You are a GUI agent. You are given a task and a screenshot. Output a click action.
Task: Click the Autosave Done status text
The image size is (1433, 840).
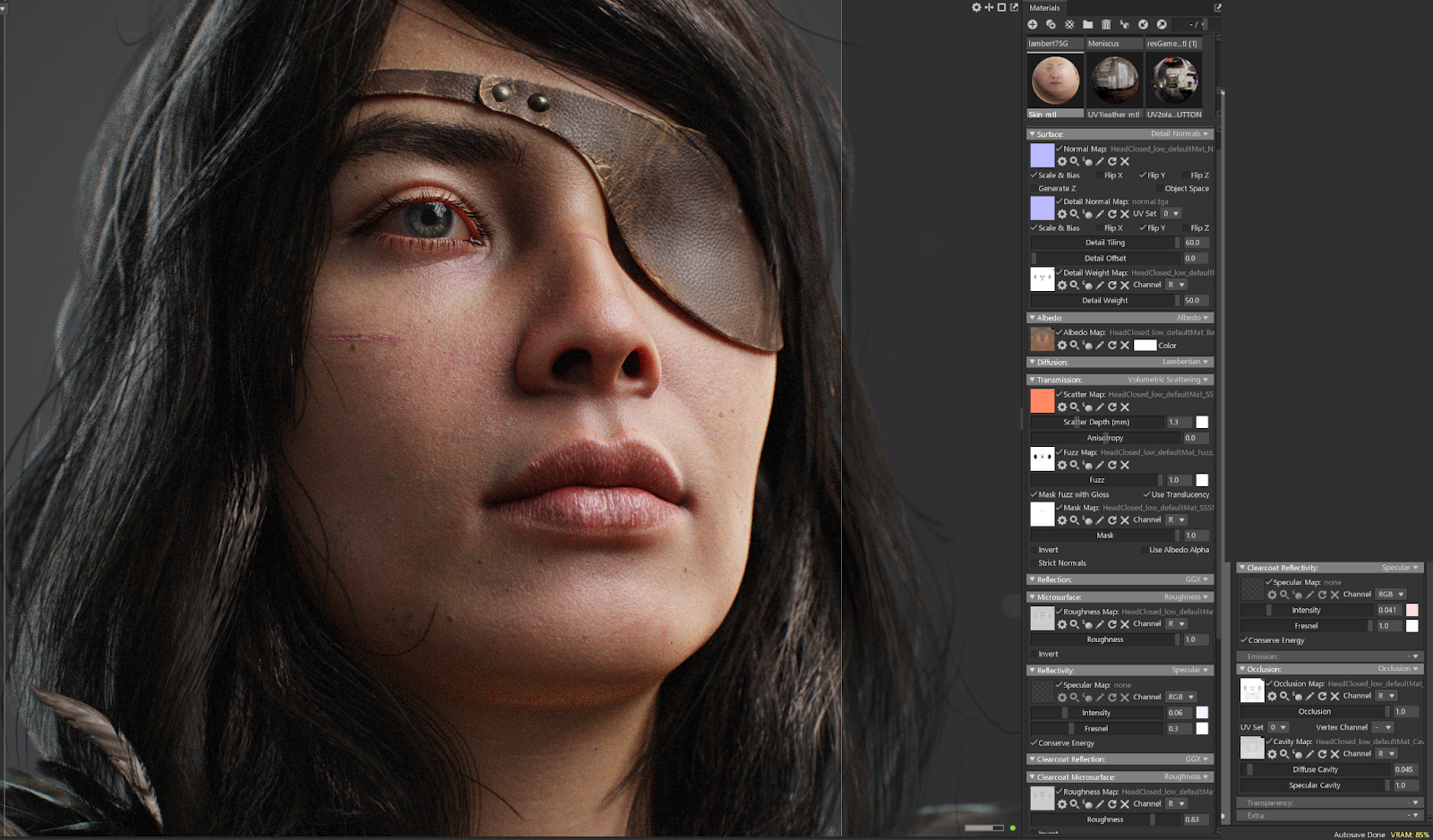point(1360,835)
